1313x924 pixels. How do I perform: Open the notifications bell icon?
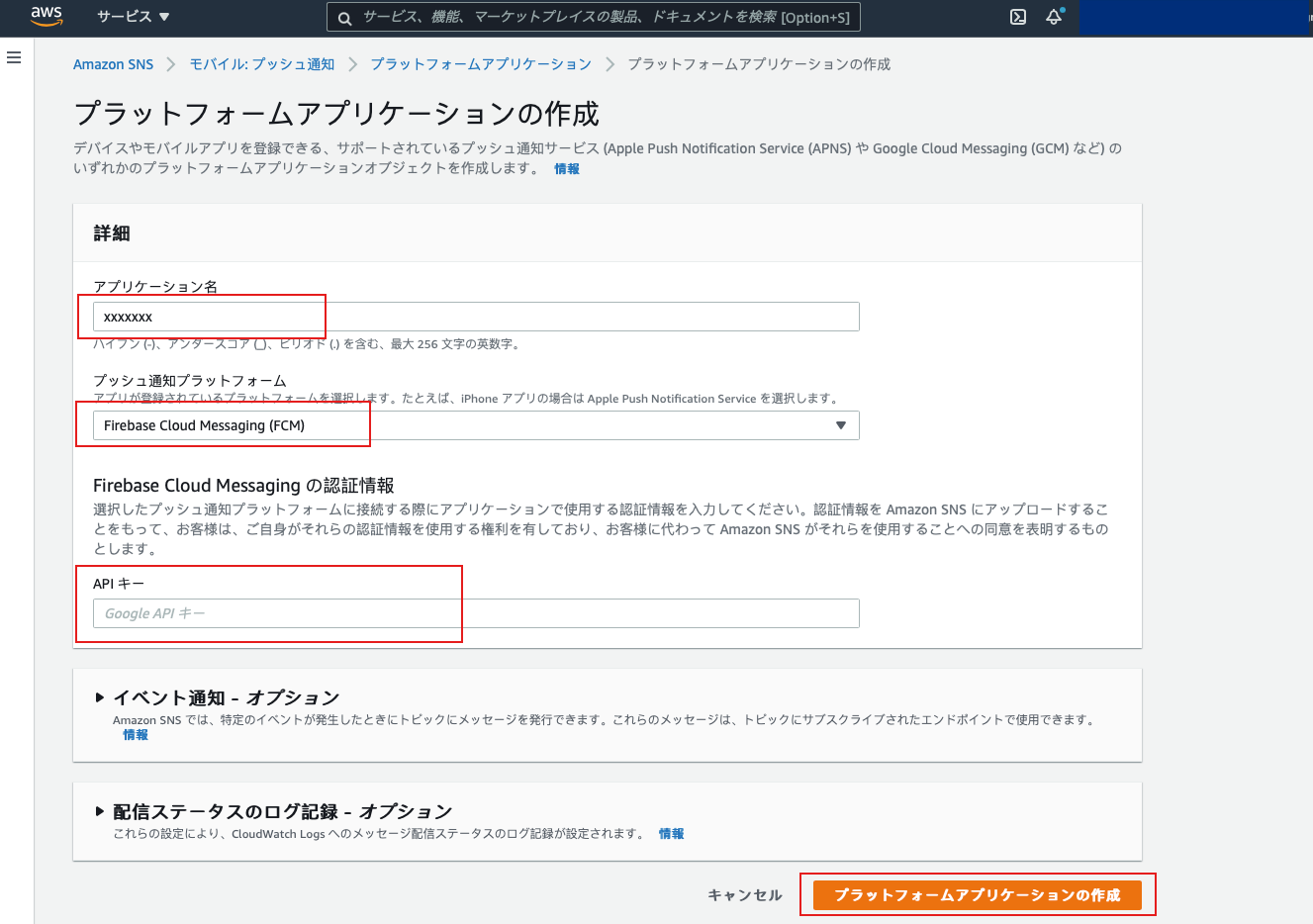[x=1054, y=17]
